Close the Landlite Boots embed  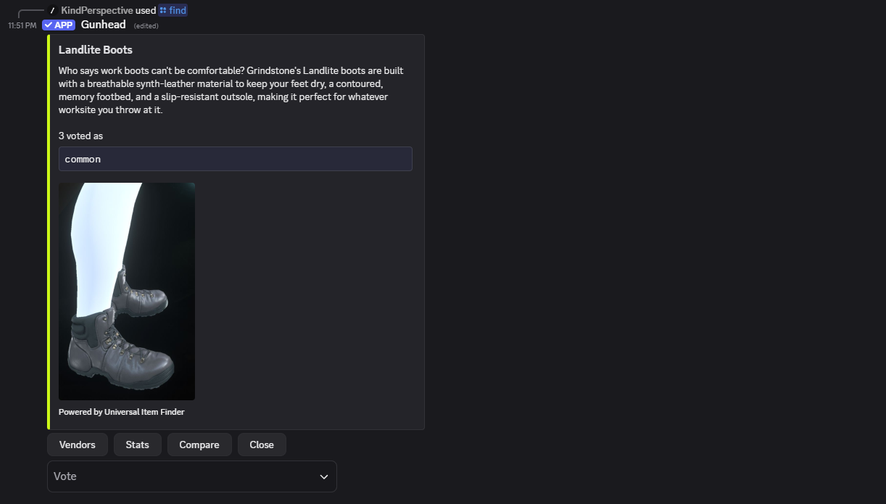tap(262, 445)
